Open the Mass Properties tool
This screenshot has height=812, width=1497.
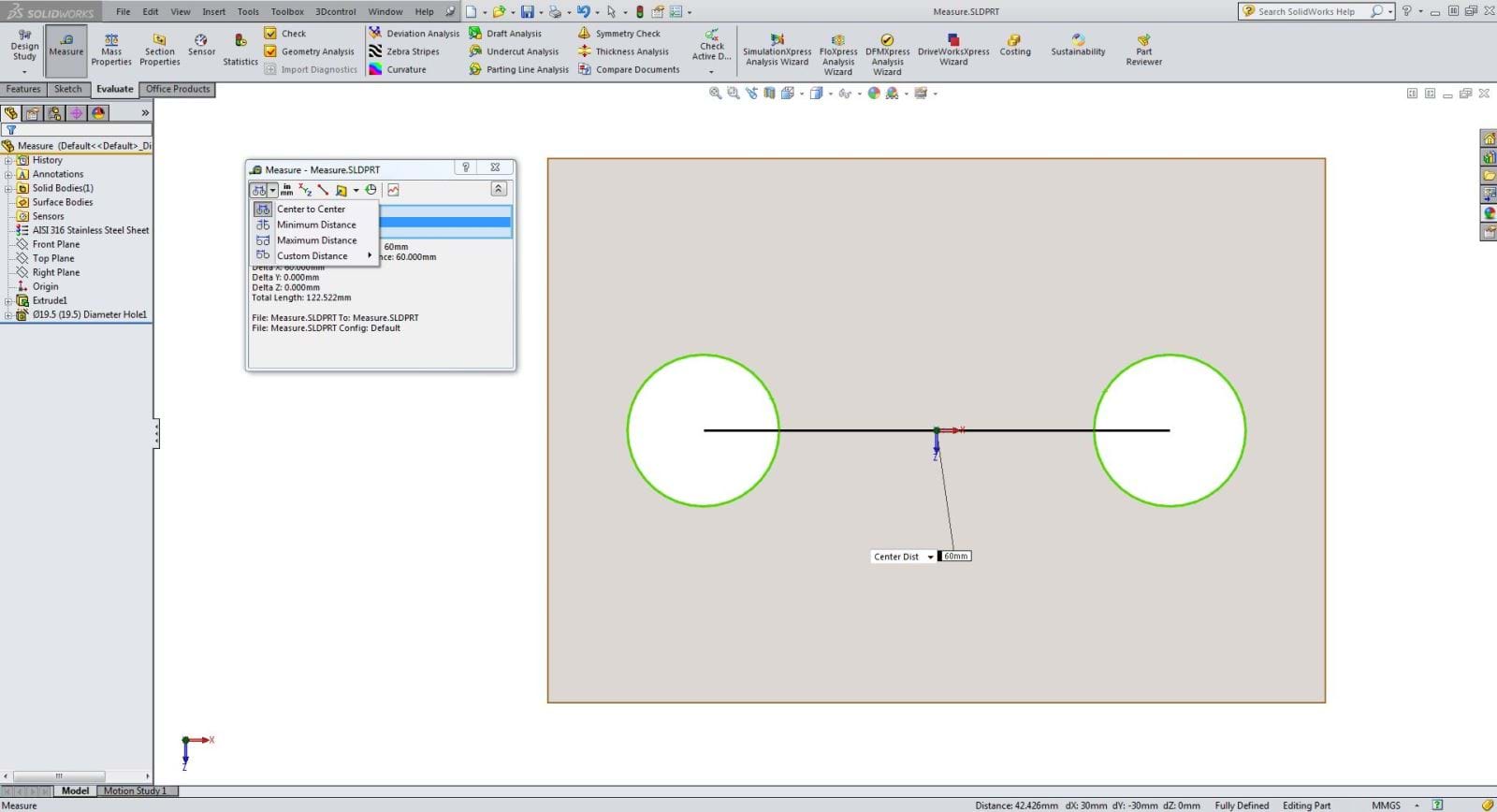point(111,50)
